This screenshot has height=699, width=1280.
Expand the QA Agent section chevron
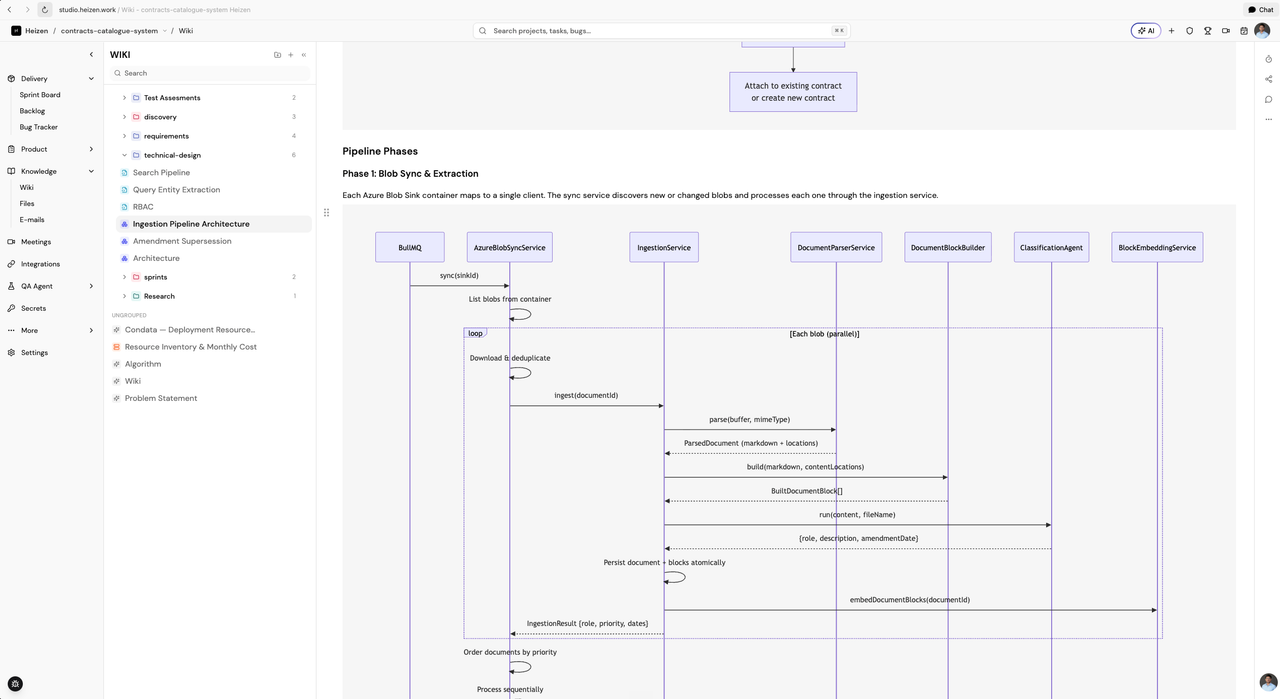91,286
